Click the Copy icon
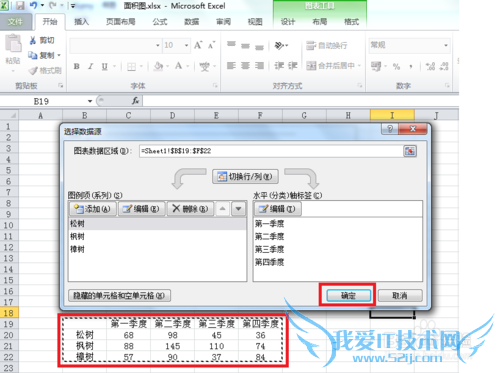 click(33, 55)
